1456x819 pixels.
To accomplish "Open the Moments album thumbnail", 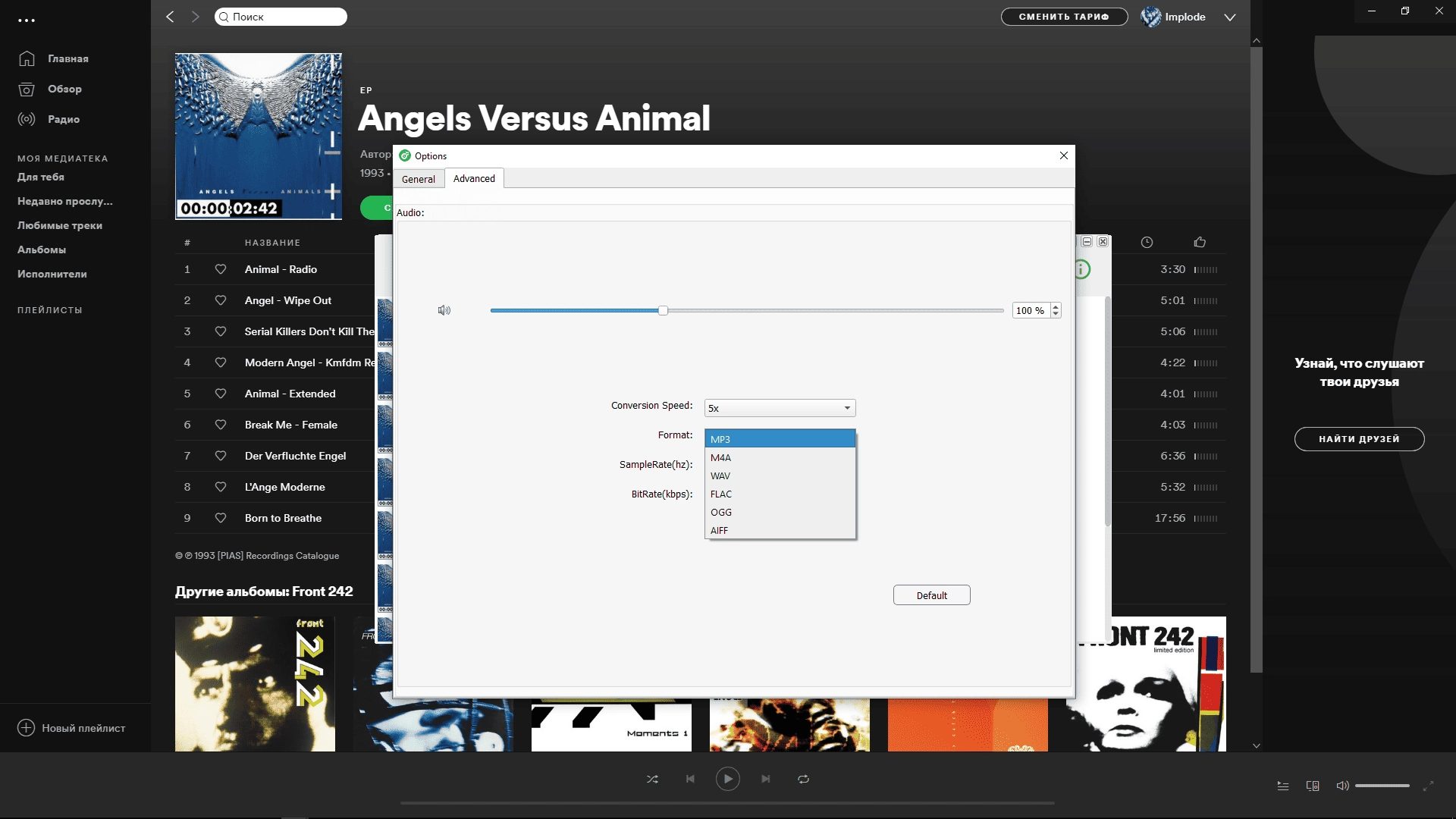I will [611, 726].
